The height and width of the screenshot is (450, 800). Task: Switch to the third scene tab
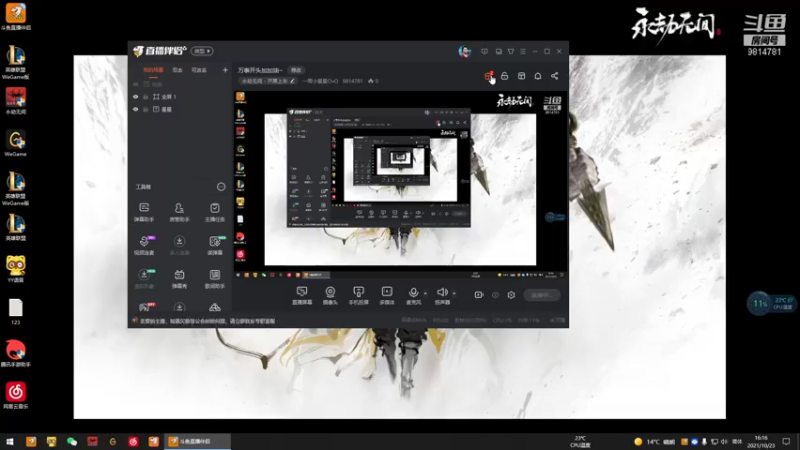pyautogui.click(x=199, y=70)
